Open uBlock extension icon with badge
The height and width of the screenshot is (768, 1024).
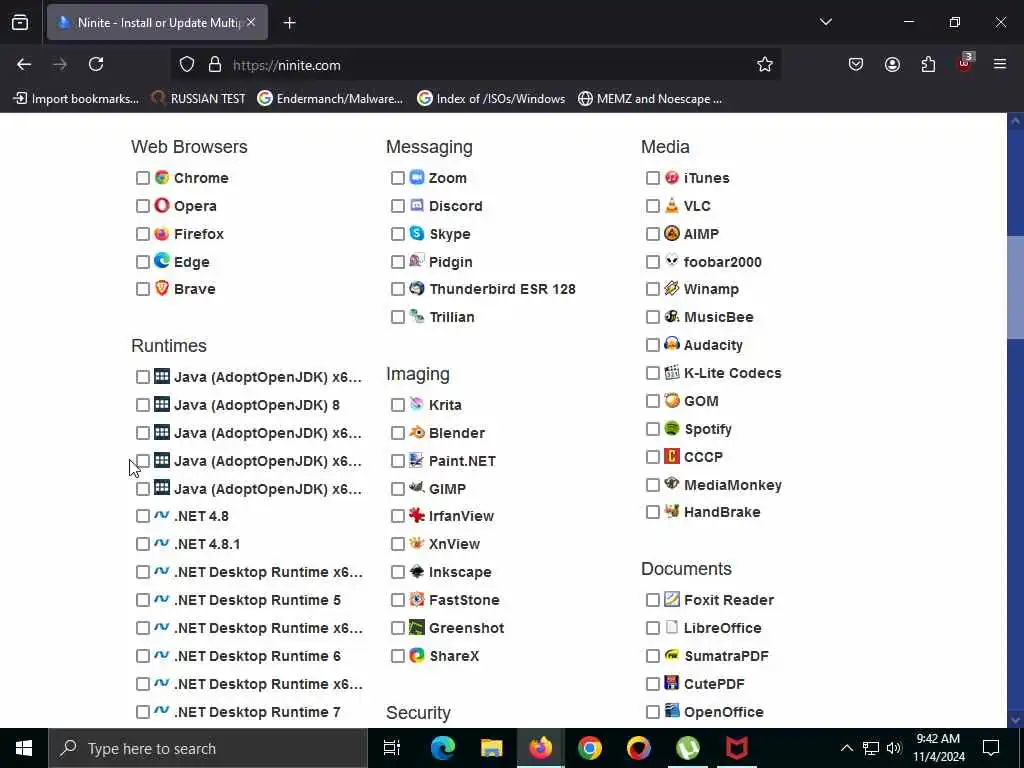965,63
